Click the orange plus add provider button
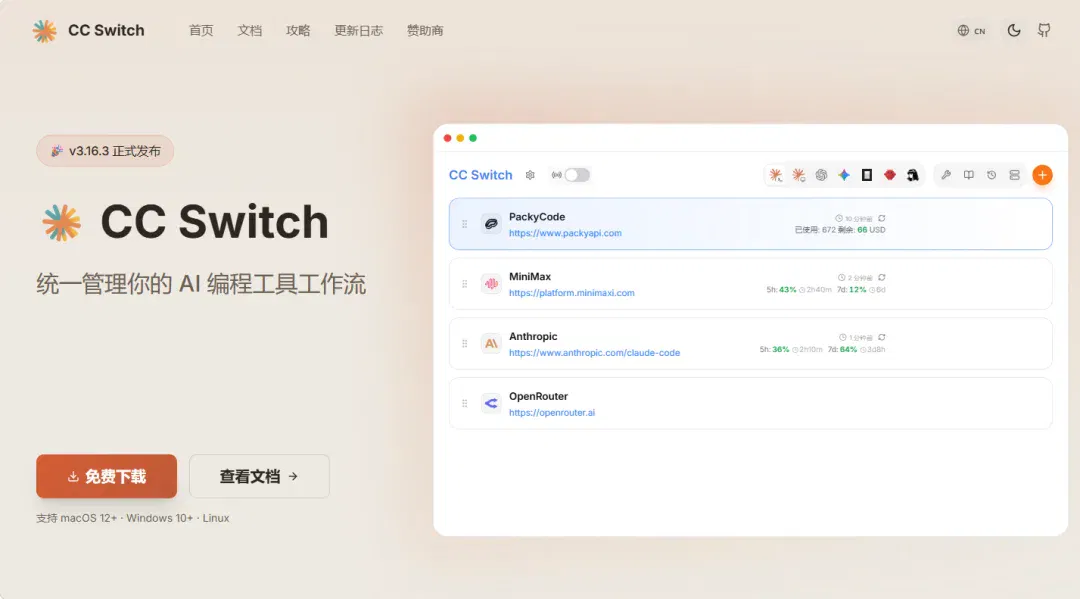 tap(1042, 175)
